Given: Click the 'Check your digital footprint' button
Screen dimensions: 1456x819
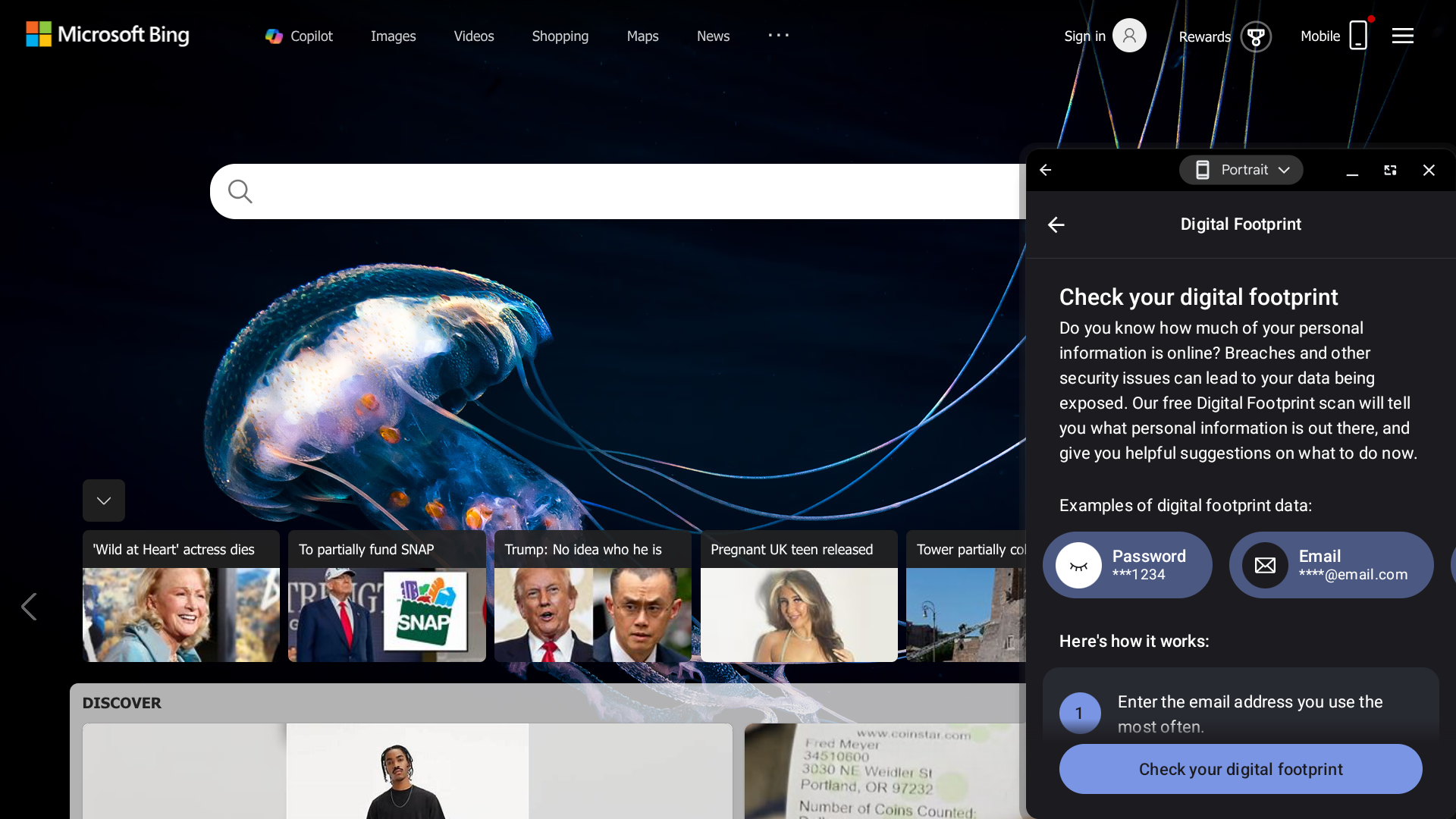Looking at the screenshot, I should coord(1241,769).
